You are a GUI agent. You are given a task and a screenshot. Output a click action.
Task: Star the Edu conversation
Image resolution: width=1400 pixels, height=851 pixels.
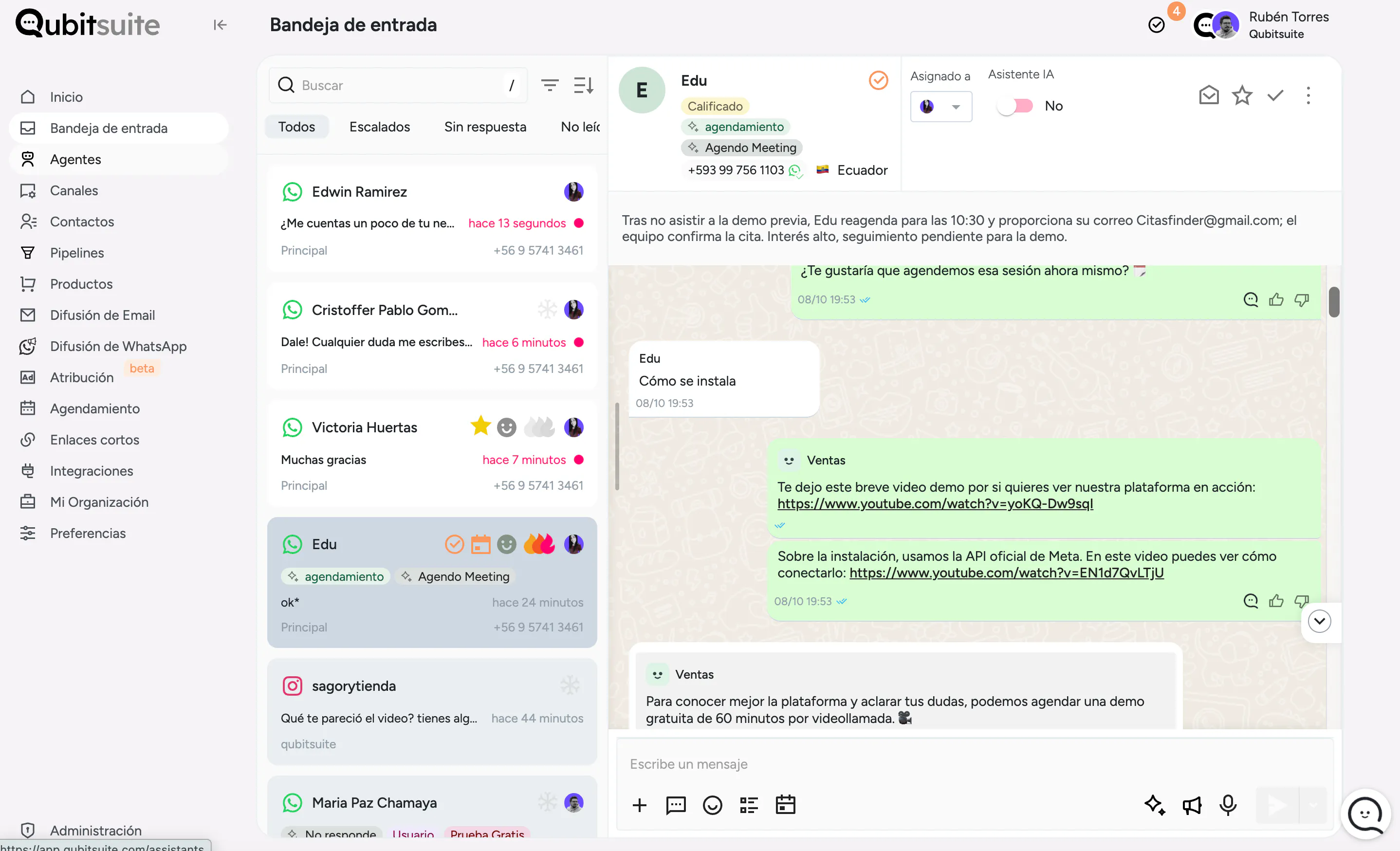[1242, 95]
